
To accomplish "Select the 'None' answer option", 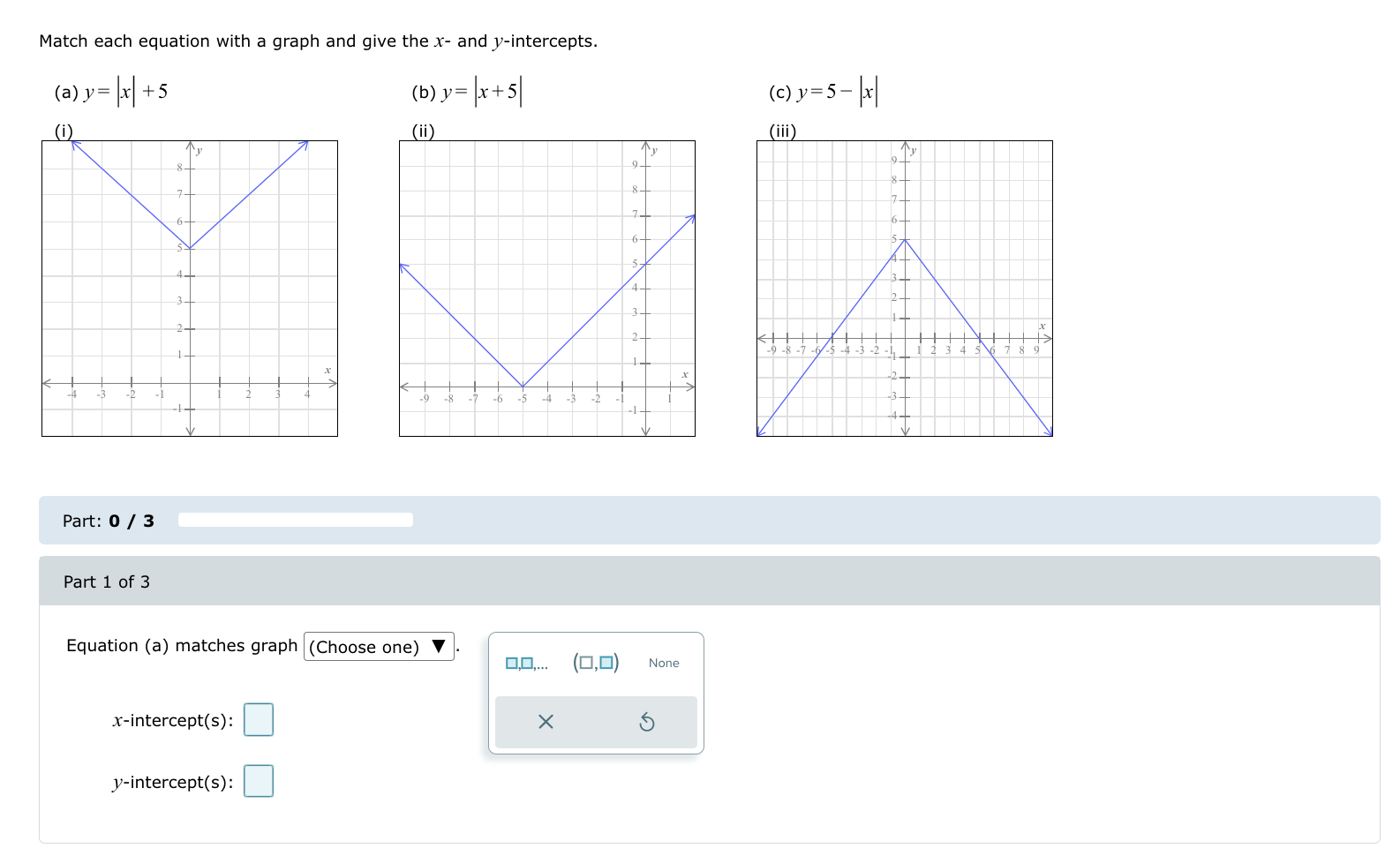I will pyautogui.click(x=664, y=663).
